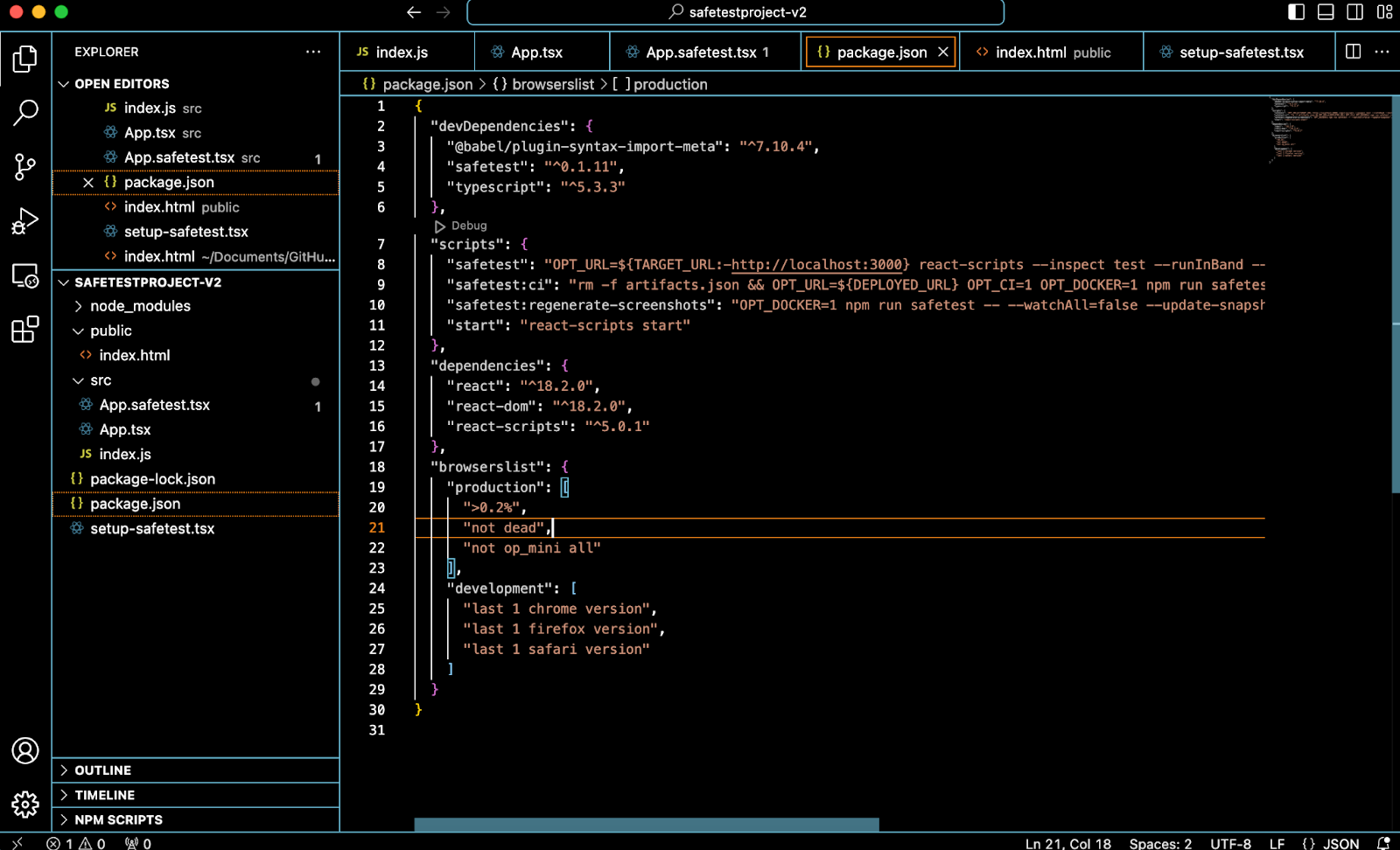Click Spaces: 2 indentation setting
The image size is (1400, 850).
1160,843
